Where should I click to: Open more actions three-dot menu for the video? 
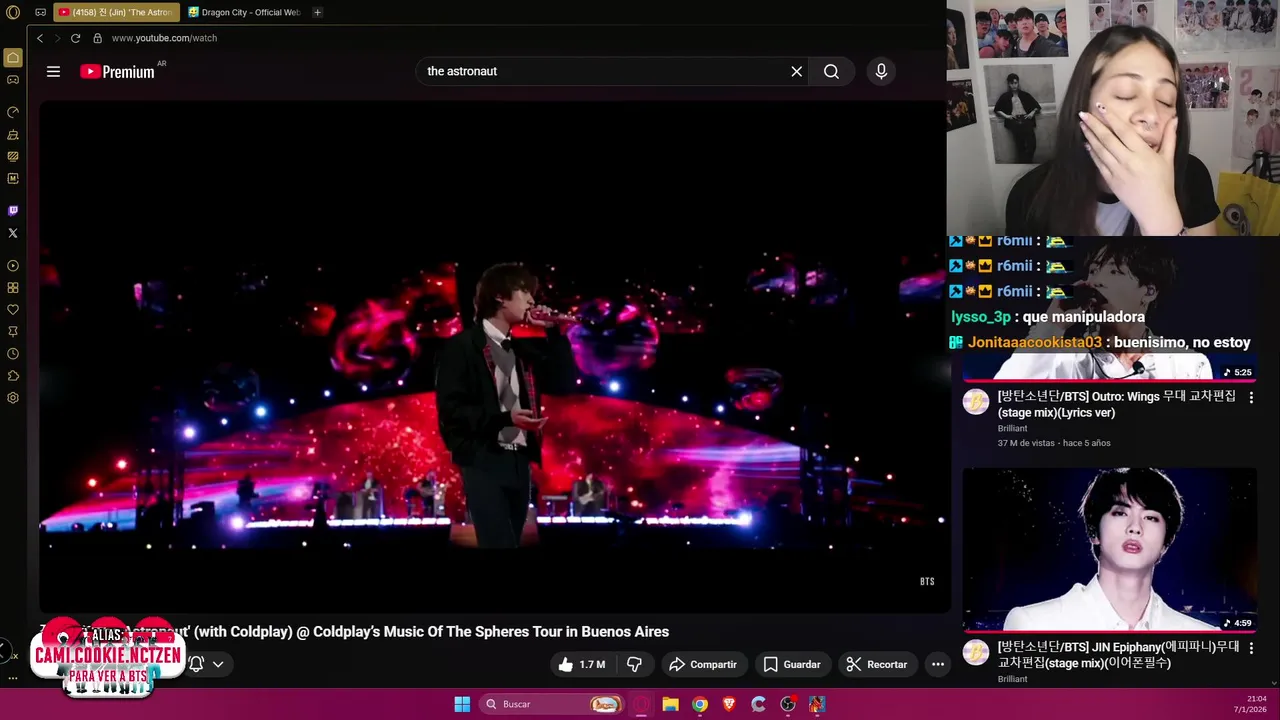[937, 664]
